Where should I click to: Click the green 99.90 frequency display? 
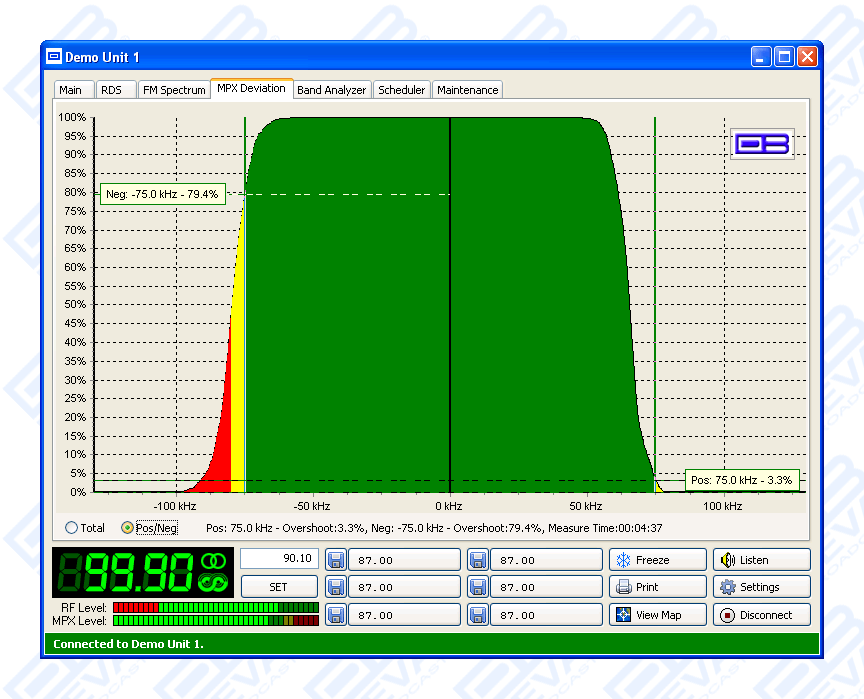(142, 573)
